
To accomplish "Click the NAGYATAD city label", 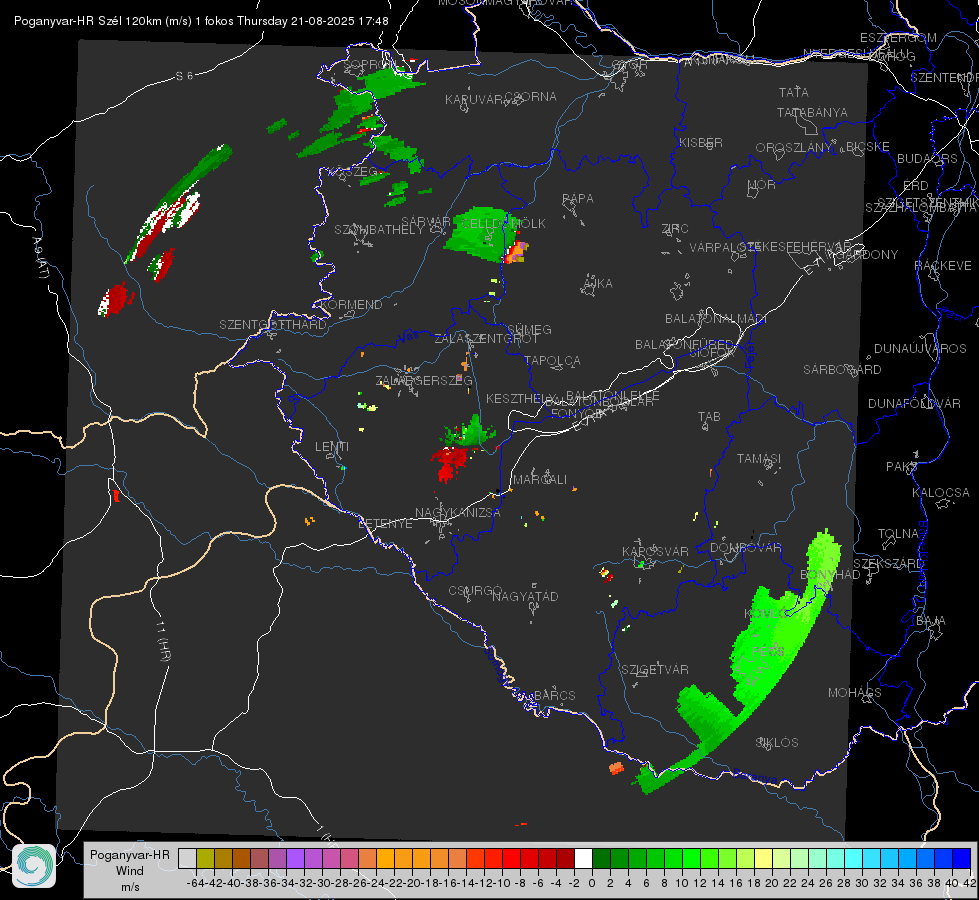I will 525,596.
